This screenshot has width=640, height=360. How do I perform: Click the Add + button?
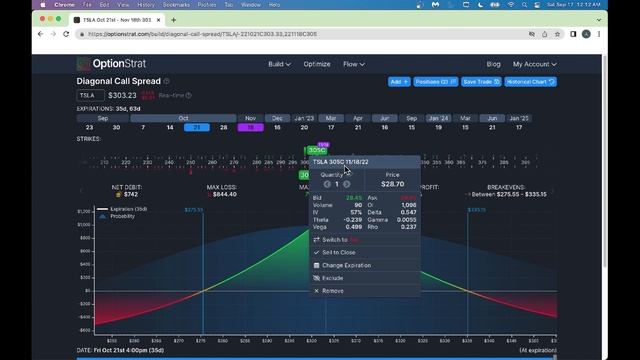(x=399, y=82)
